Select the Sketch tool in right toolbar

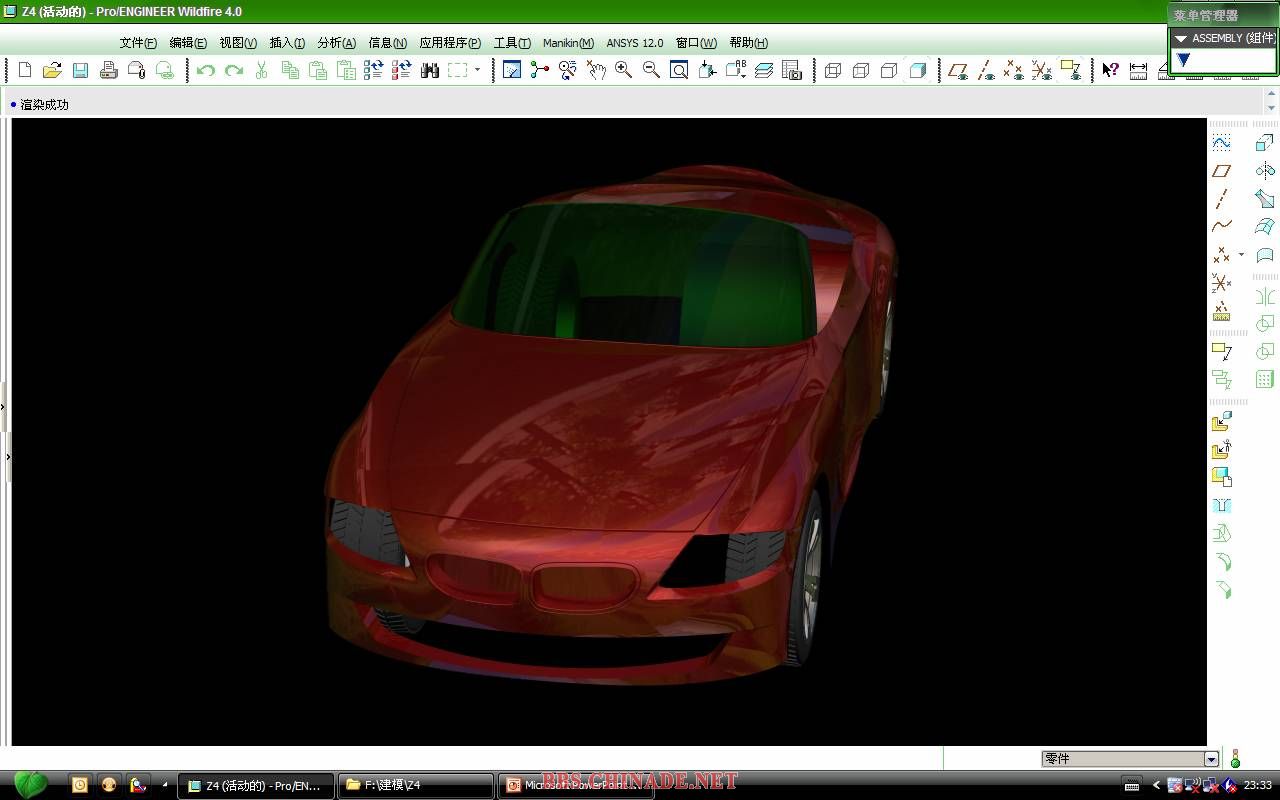(1221, 143)
